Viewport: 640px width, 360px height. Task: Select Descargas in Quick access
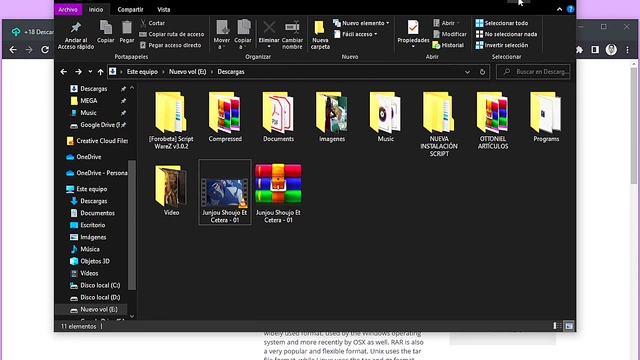pyautogui.click(x=93, y=89)
